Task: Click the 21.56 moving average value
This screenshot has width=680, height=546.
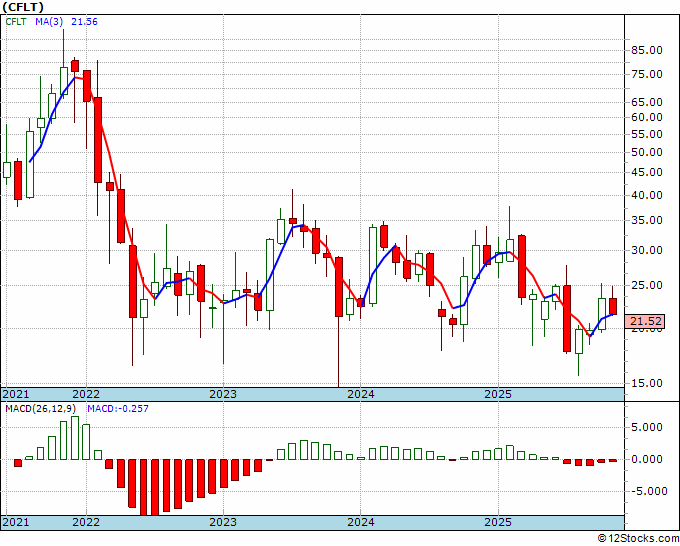Action: 85,22
